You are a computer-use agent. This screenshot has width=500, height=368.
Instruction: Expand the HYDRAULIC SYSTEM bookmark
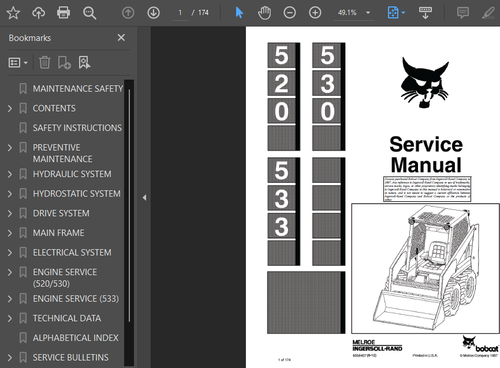coord(10,174)
